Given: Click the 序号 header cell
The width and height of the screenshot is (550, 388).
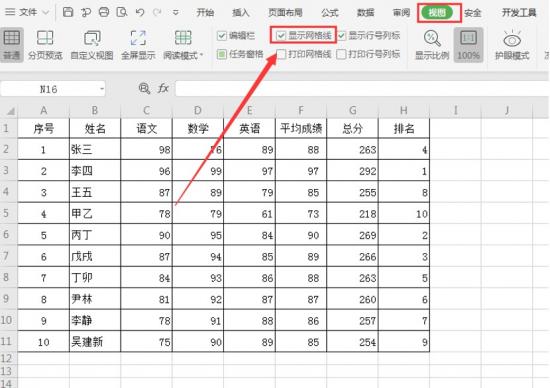Looking at the screenshot, I should (44, 128).
